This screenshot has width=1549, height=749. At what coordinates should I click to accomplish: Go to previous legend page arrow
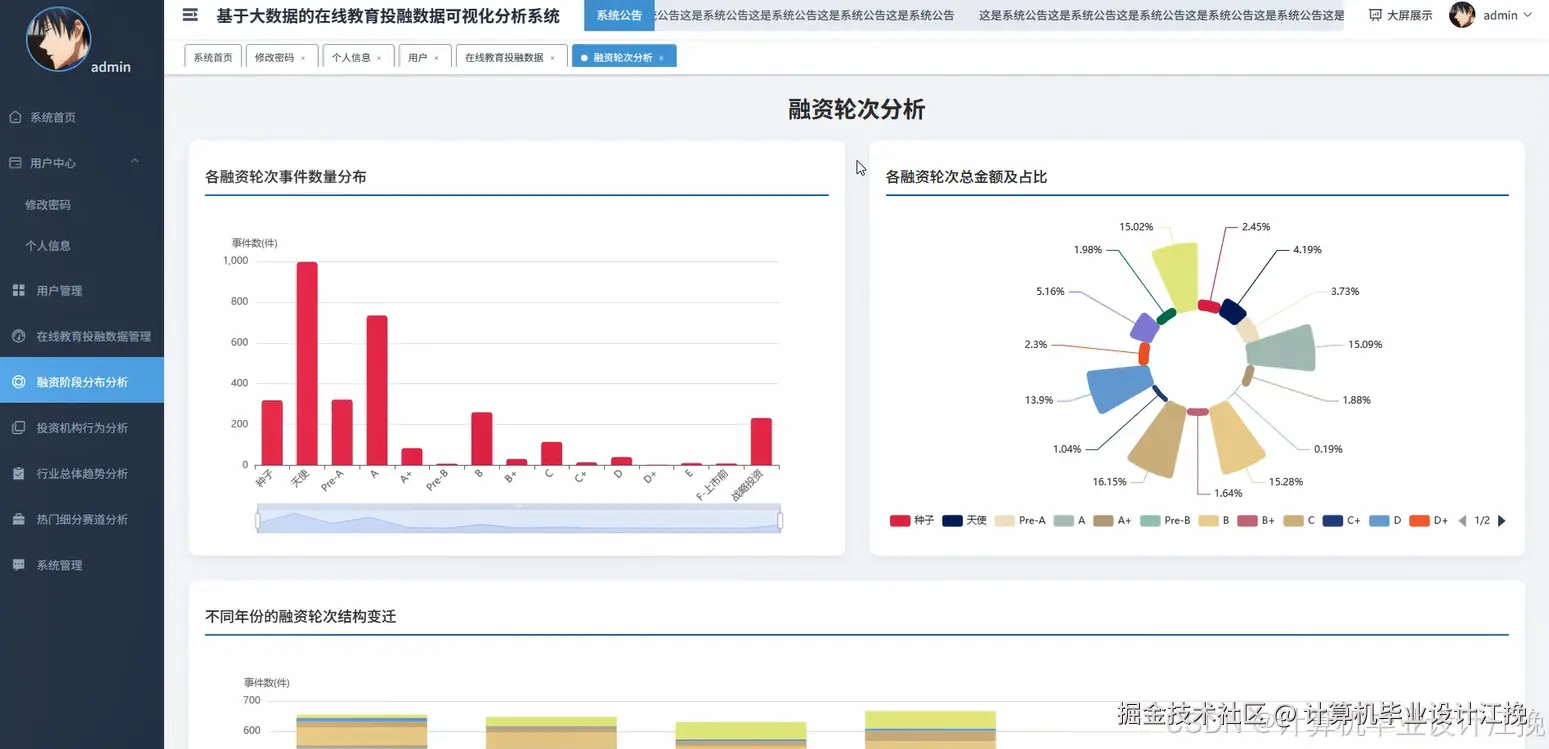(1463, 521)
